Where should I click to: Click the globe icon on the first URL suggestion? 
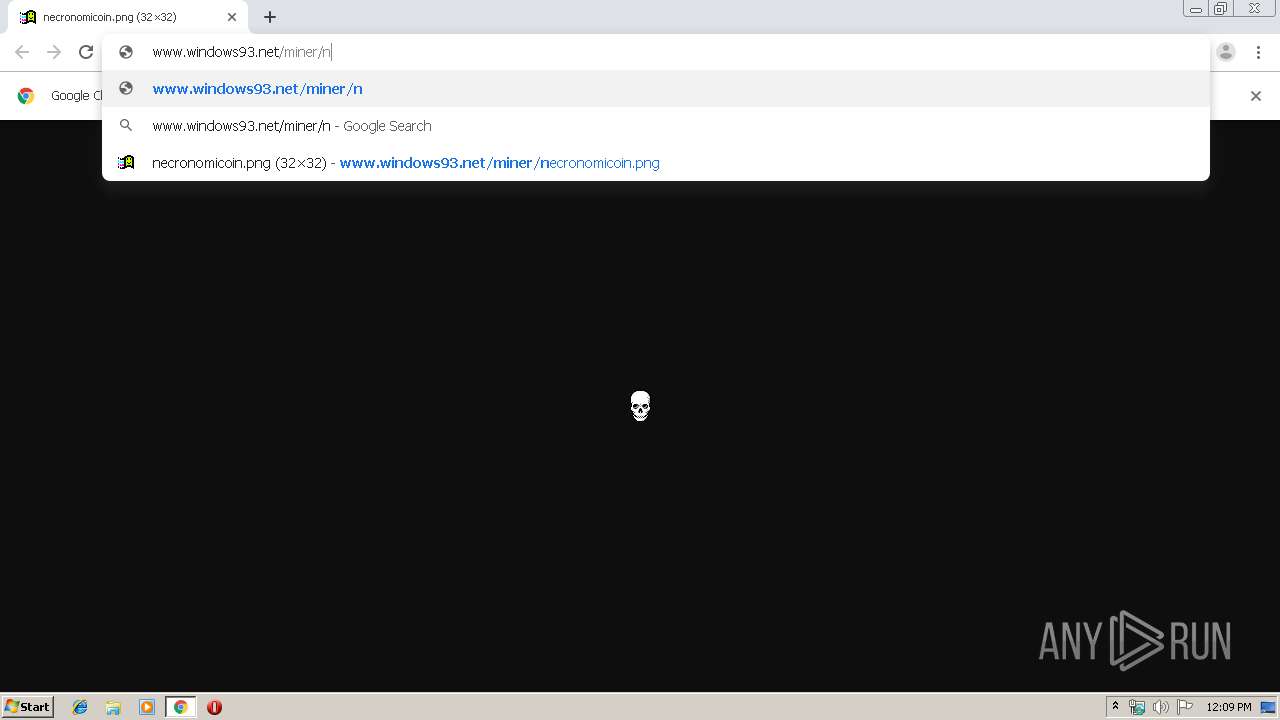click(126, 89)
